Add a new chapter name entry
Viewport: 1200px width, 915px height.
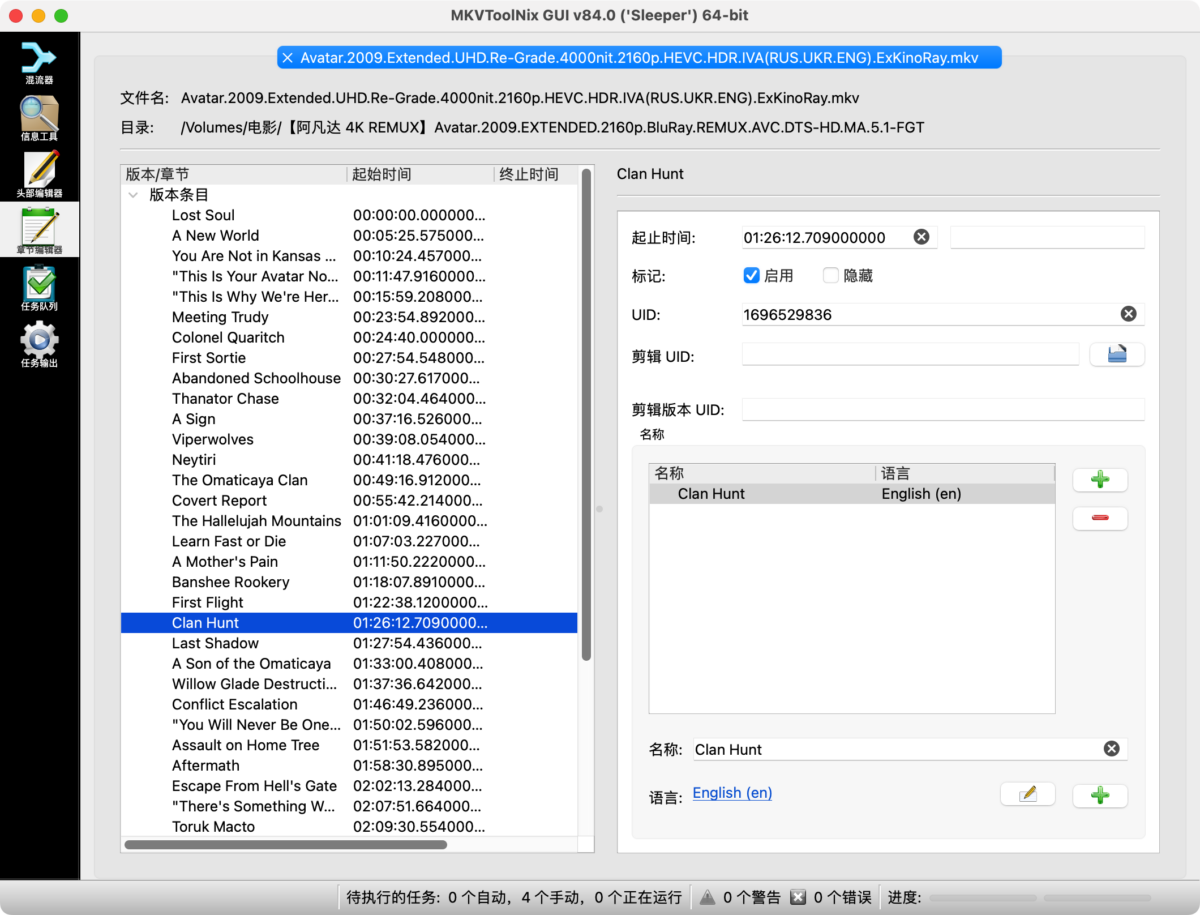click(x=1100, y=480)
